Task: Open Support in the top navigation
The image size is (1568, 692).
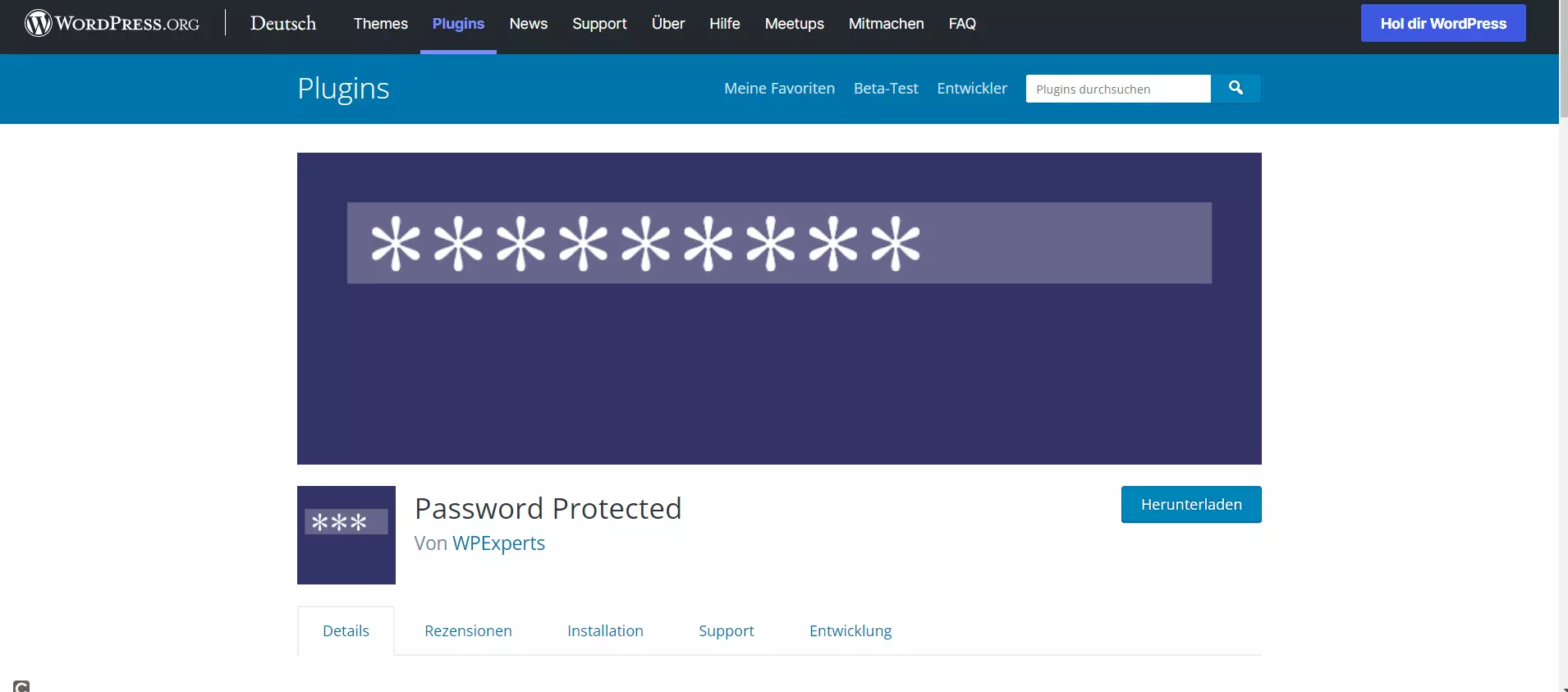Action: coord(599,24)
